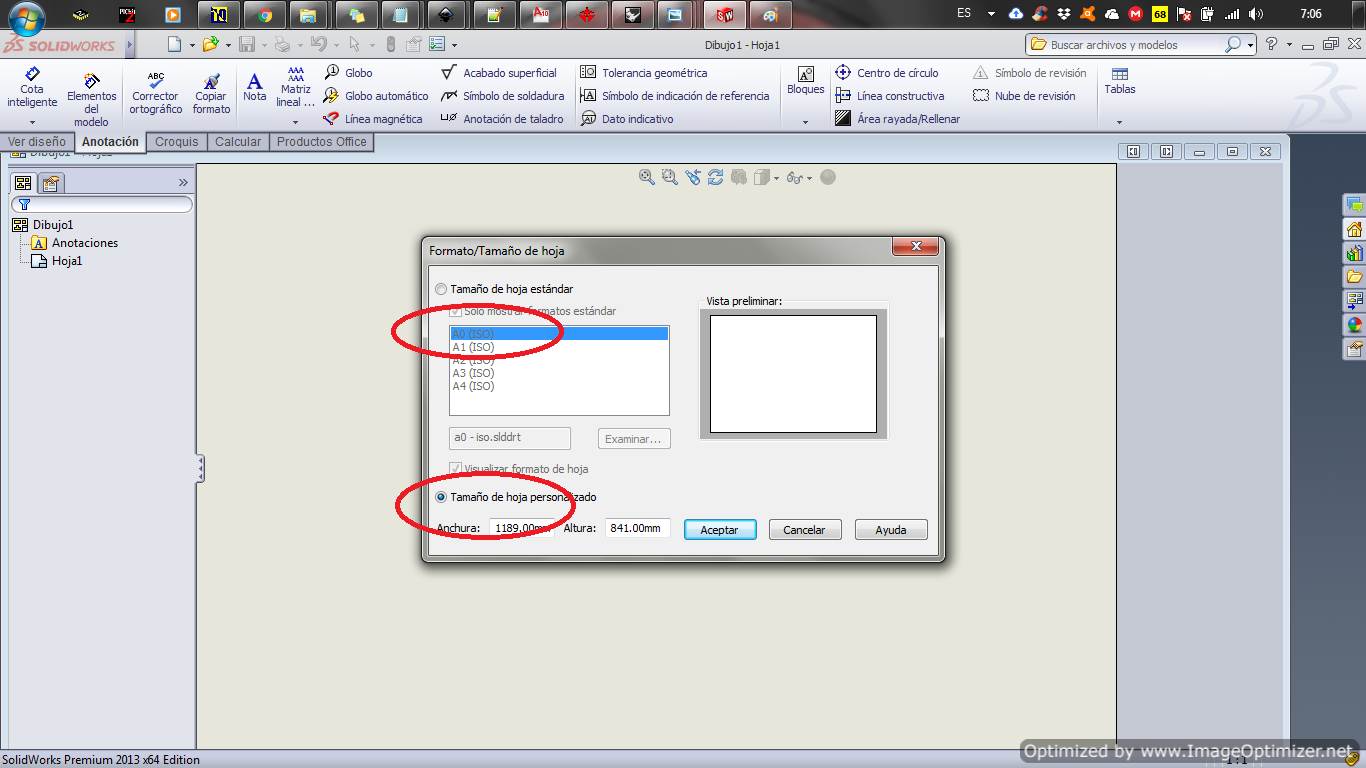
Task: Insert an Acabado superficial symbol
Action: (x=499, y=73)
